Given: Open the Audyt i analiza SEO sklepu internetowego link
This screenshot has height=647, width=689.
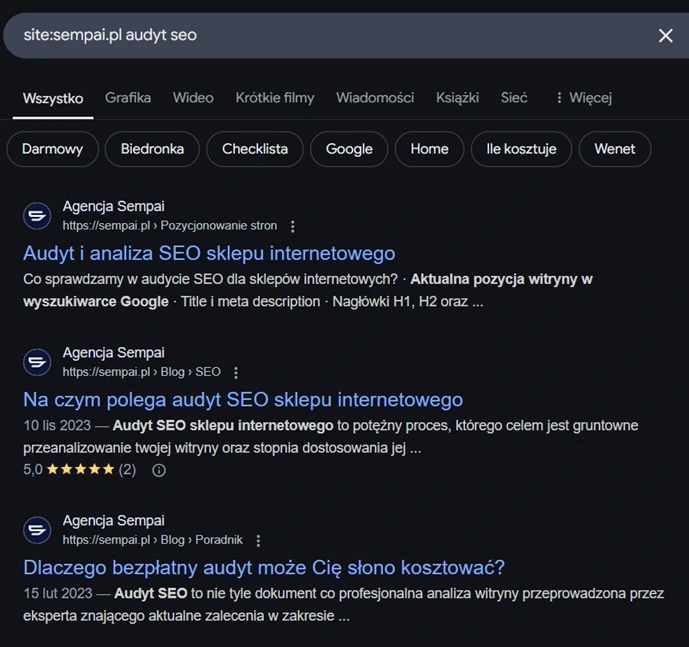Looking at the screenshot, I should point(209,254).
